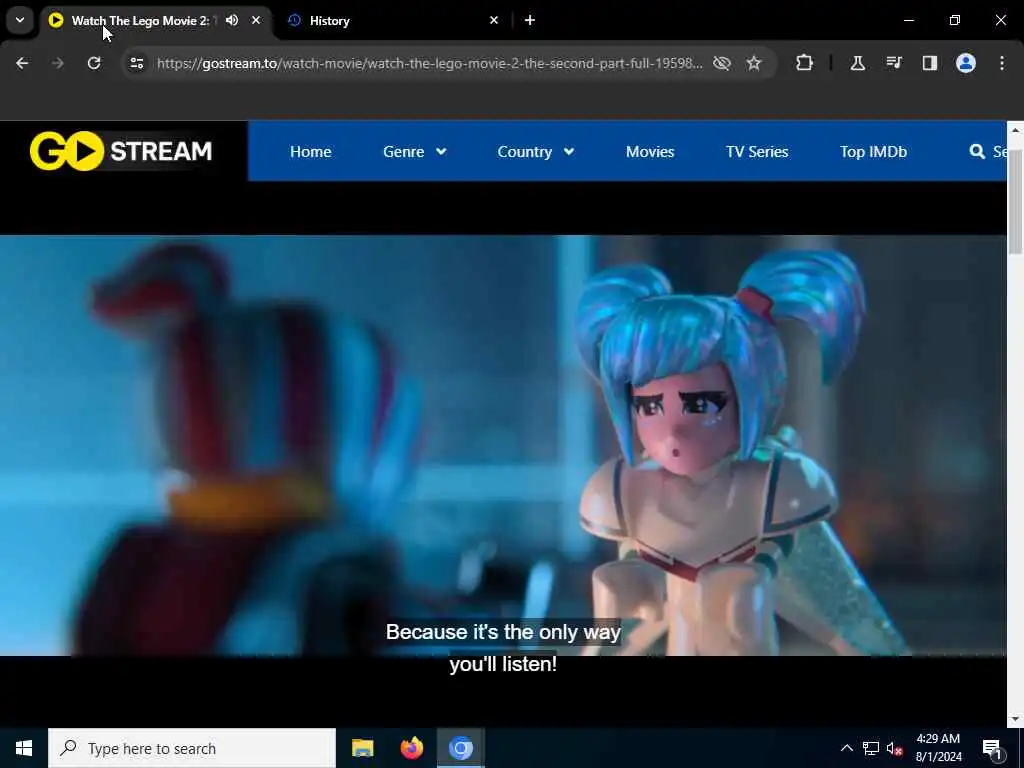The width and height of the screenshot is (1024, 768).
Task: Open the Windows Start menu
Action: [x=24, y=748]
